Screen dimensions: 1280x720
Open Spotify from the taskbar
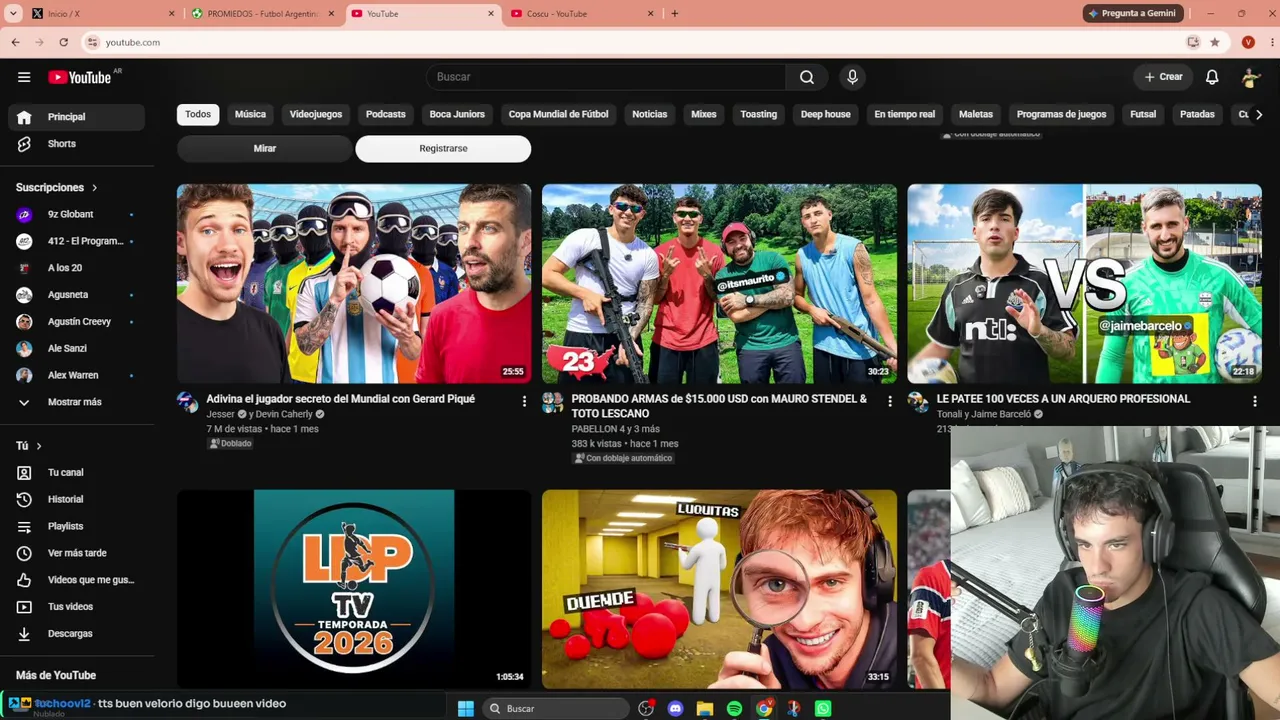(x=734, y=708)
